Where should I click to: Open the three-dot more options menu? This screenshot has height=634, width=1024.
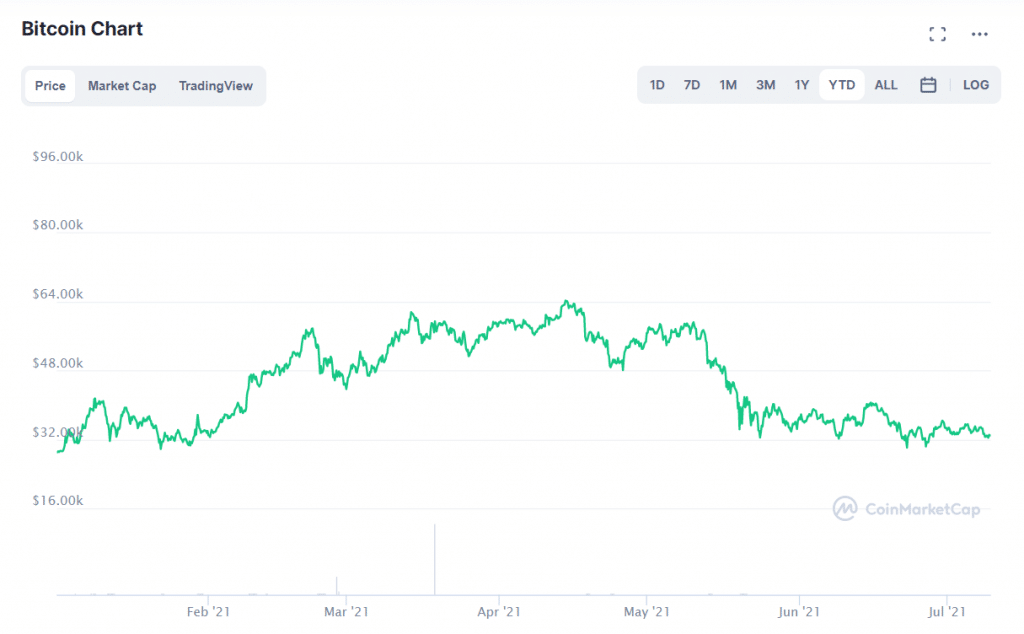(979, 35)
